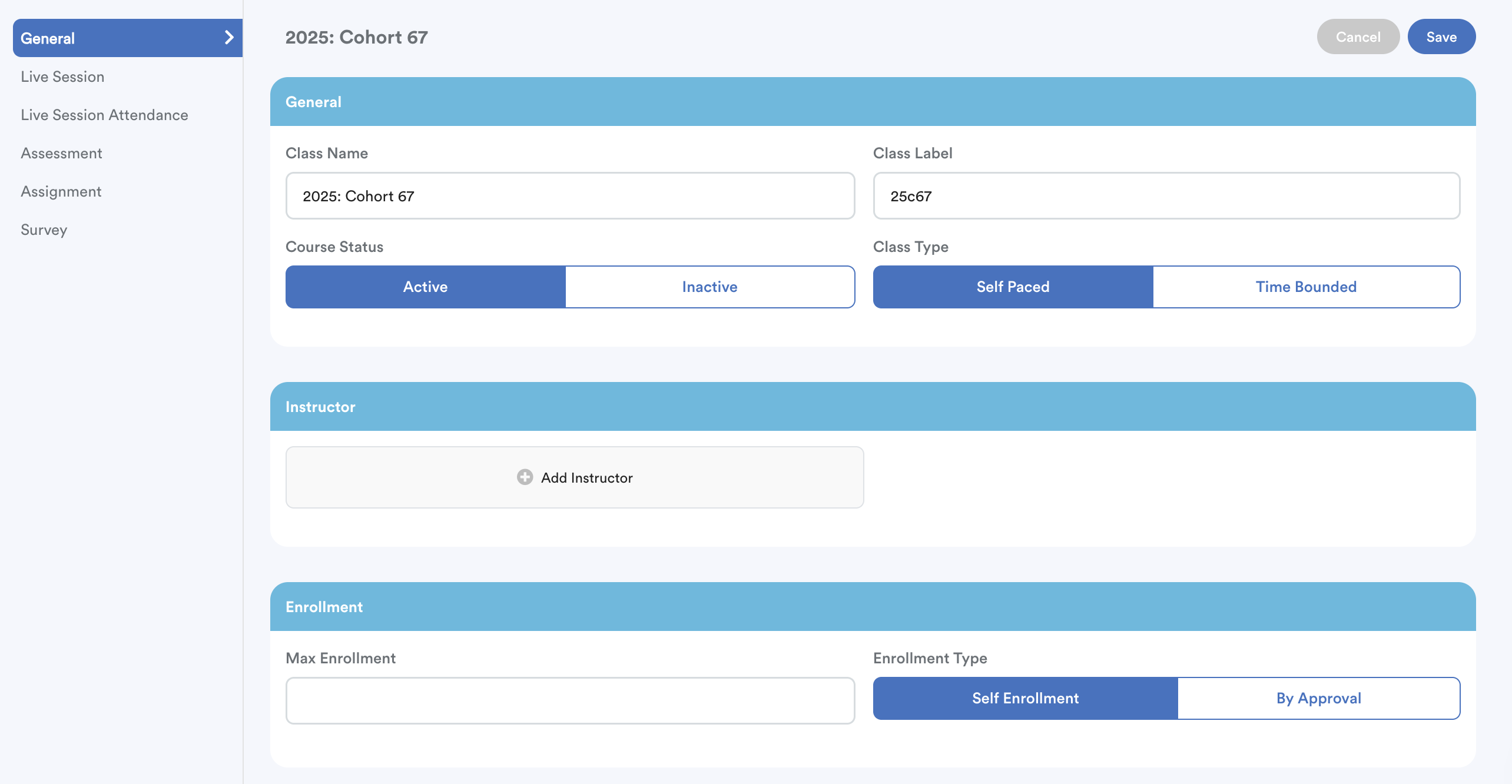
Task: Click the plus icon beside Add Instructor
Action: click(x=525, y=477)
